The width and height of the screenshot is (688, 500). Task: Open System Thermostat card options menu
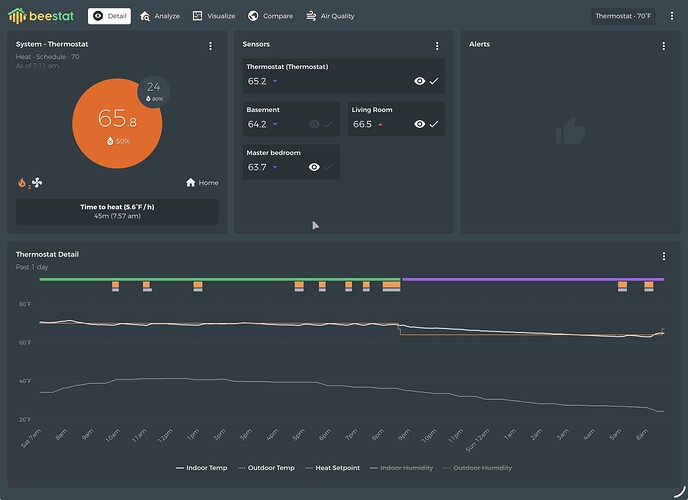(x=210, y=46)
